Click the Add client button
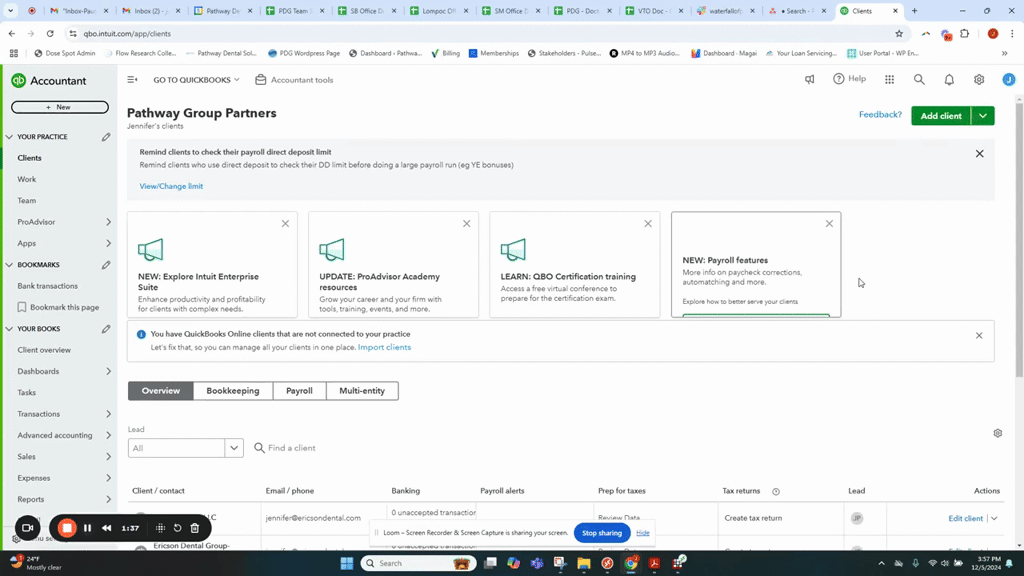The height and width of the screenshot is (576, 1024). click(x=941, y=116)
